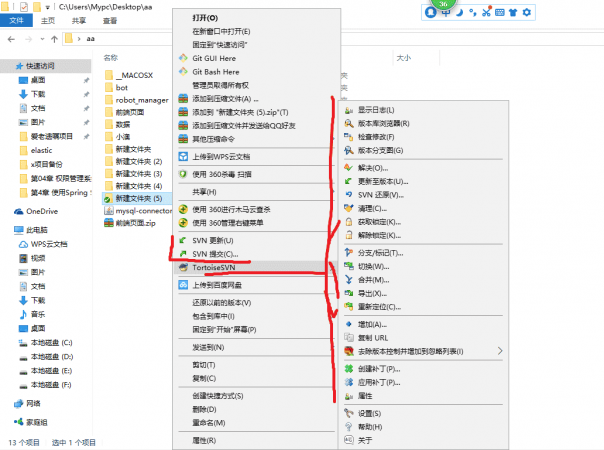
Task: Open the 主页 ribbon tab
Action: [49, 19]
